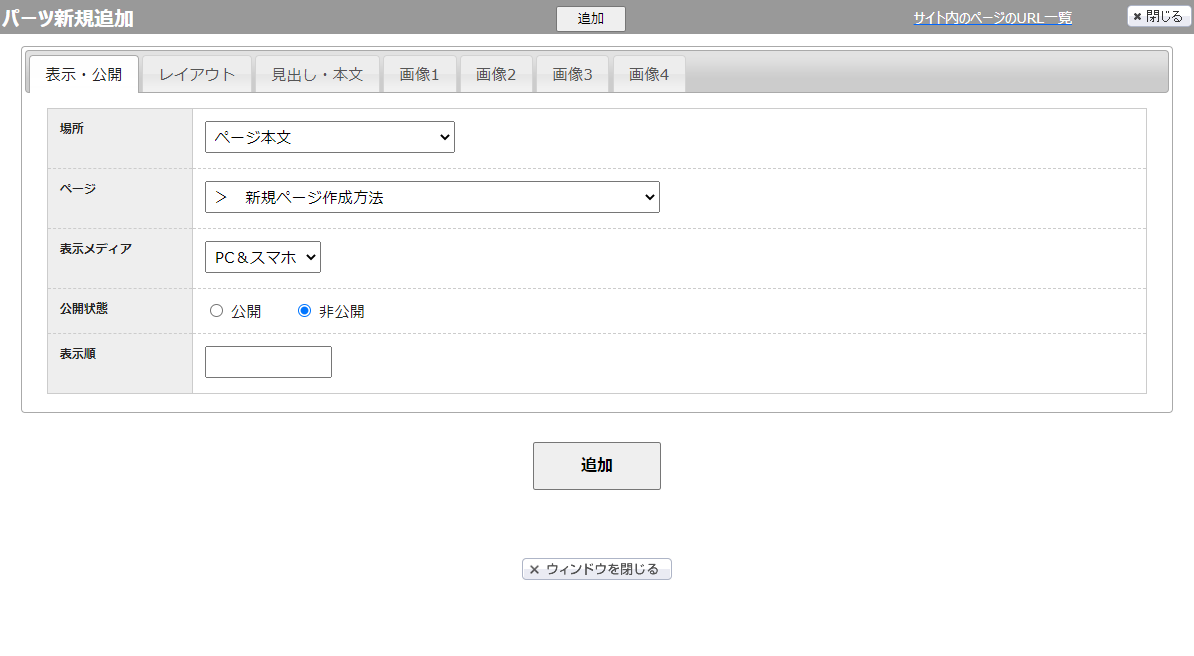
Task: Click the 閉じる button at top right
Action: point(1158,17)
